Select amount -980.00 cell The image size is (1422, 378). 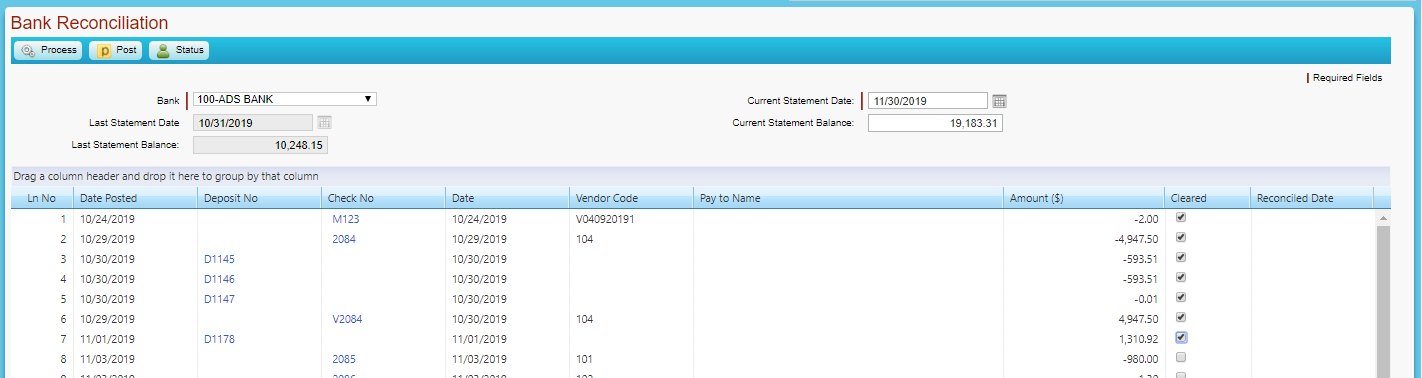pyautogui.click(x=1084, y=359)
